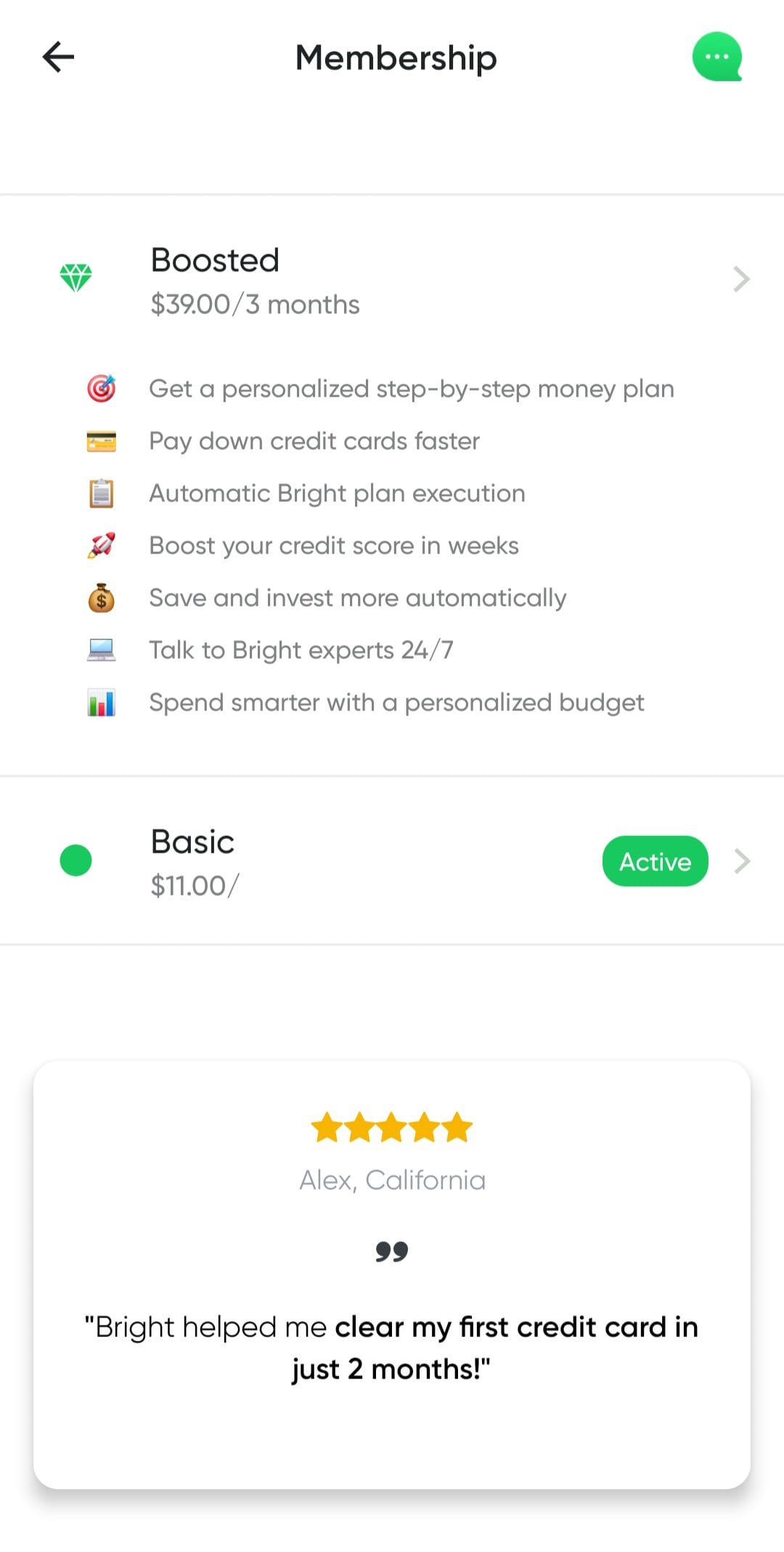Tap the green diamond Boosted icon
The width and height of the screenshot is (784, 1552).
click(75, 277)
